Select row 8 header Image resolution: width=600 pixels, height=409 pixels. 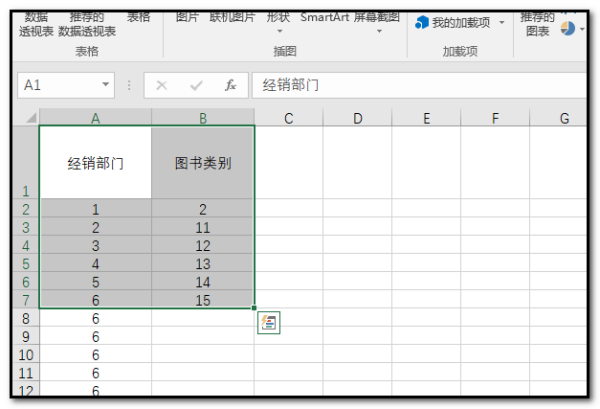coord(26,318)
